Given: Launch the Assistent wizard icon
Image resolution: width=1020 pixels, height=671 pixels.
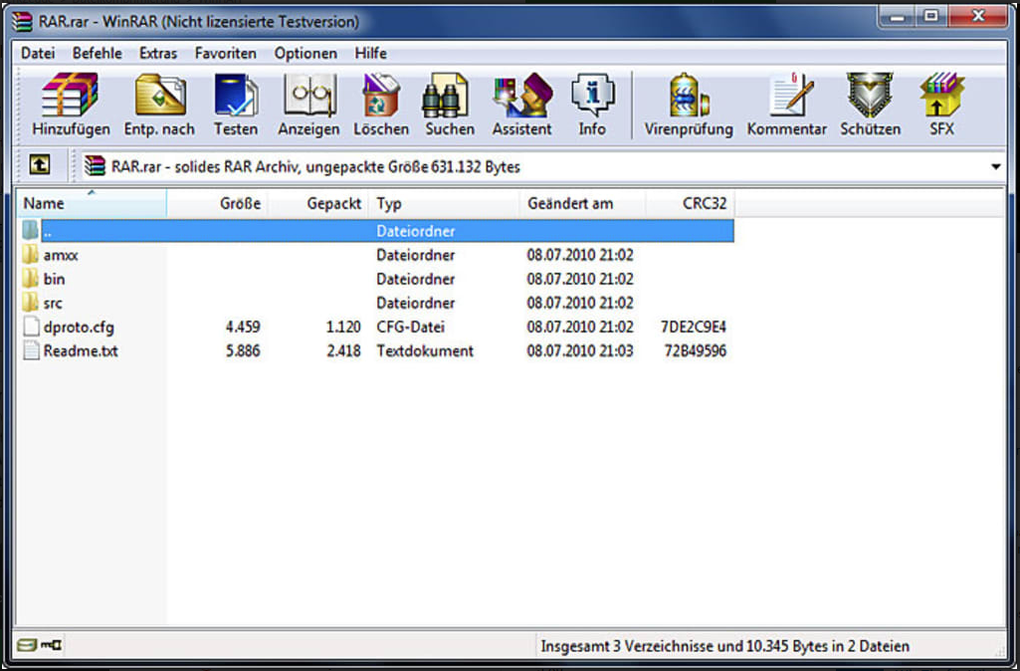Looking at the screenshot, I should point(522,95).
